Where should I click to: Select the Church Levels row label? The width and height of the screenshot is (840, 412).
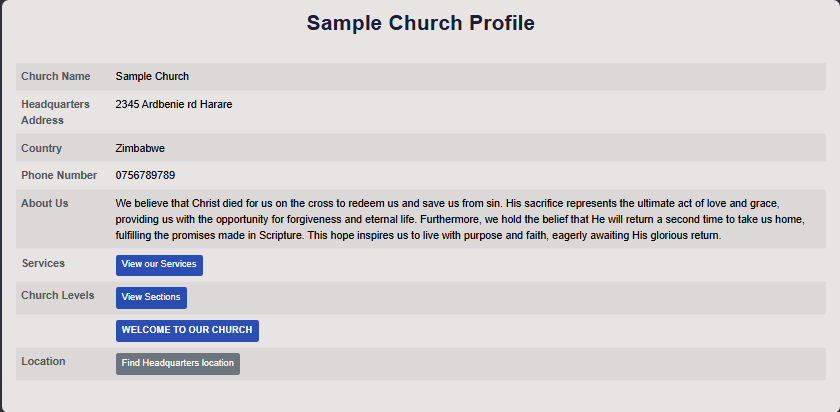coord(57,296)
